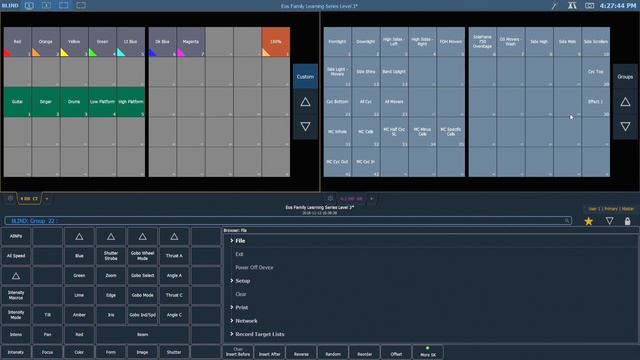
Task: Click Clear in the browser
Action: 241,294
